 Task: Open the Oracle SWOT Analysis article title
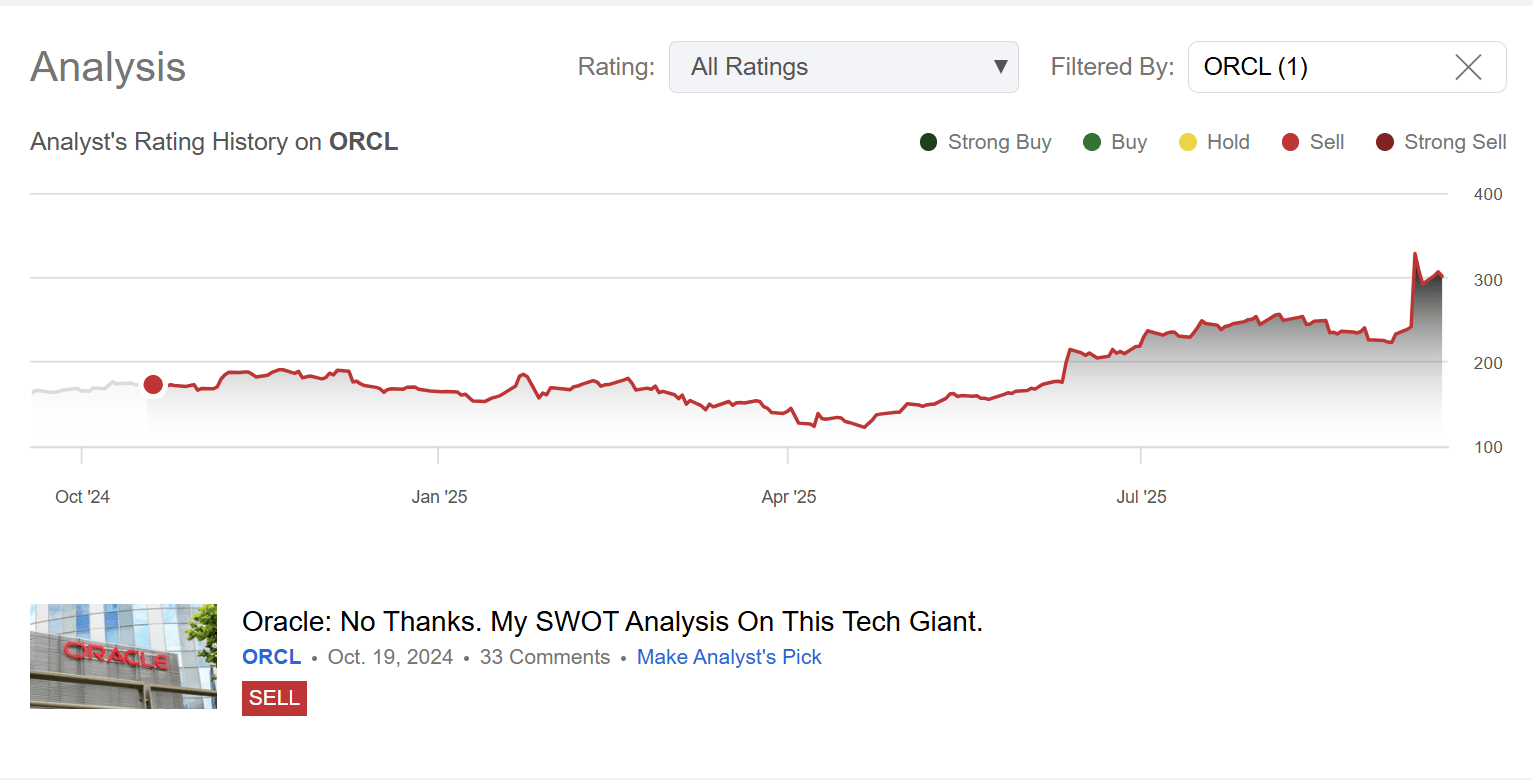(612, 622)
